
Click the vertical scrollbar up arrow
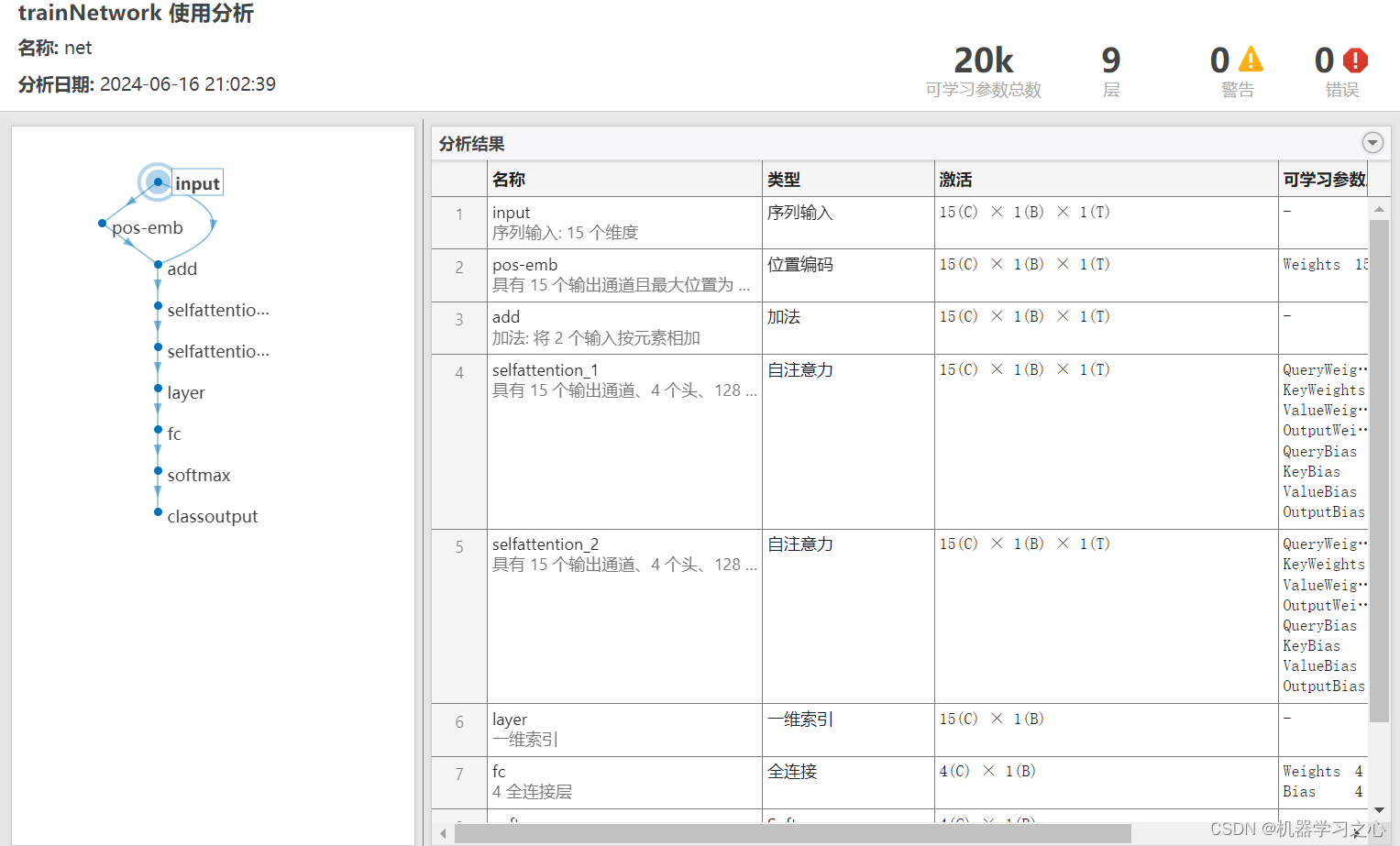[1379, 210]
